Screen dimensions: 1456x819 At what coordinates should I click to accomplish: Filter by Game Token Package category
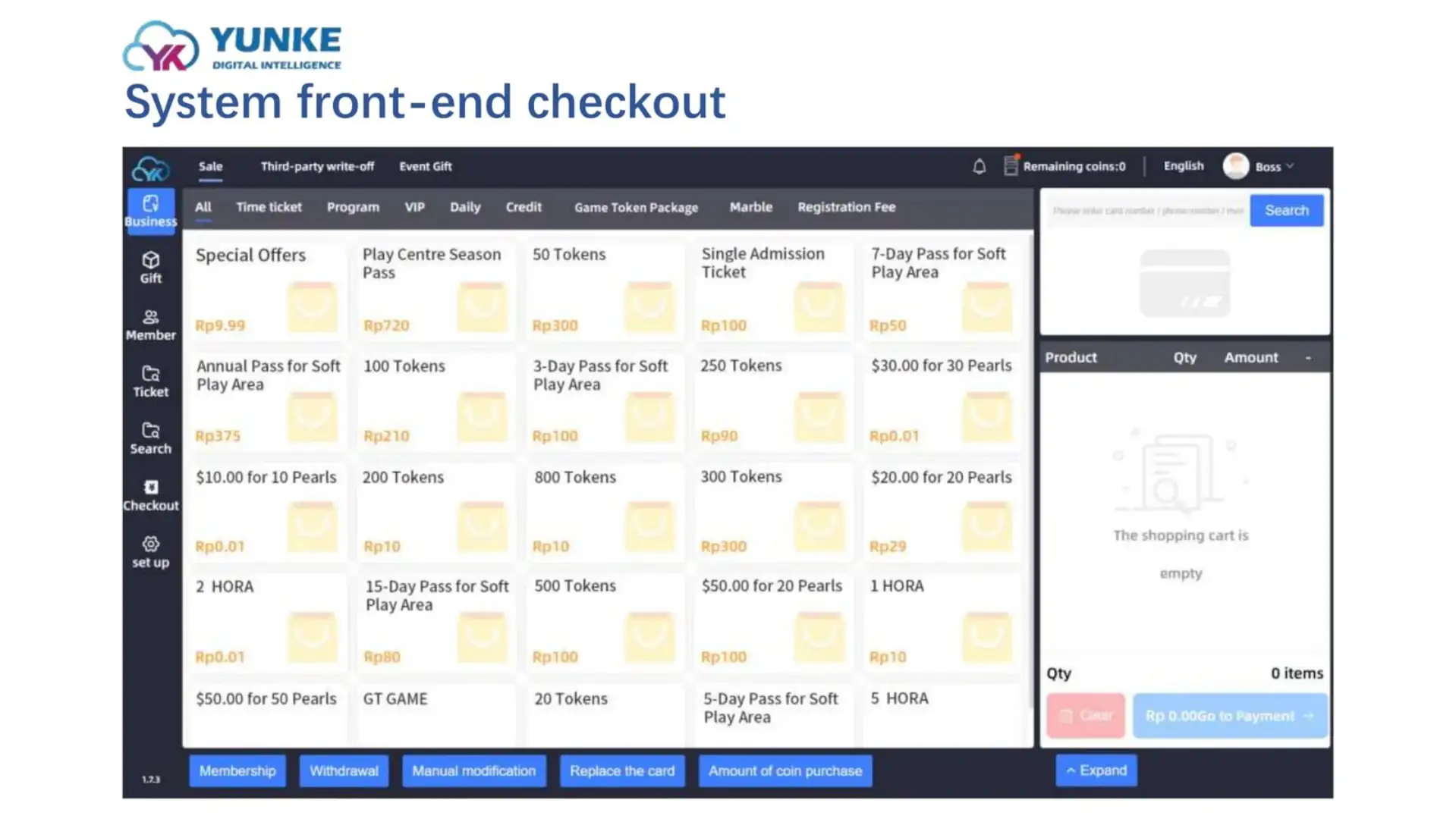(636, 207)
